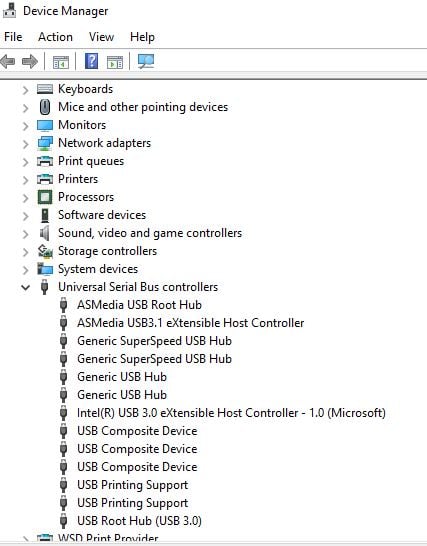The image size is (427, 546).
Task: Click the Scan for hardware changes icon
Action: click(x=146, y=62)
